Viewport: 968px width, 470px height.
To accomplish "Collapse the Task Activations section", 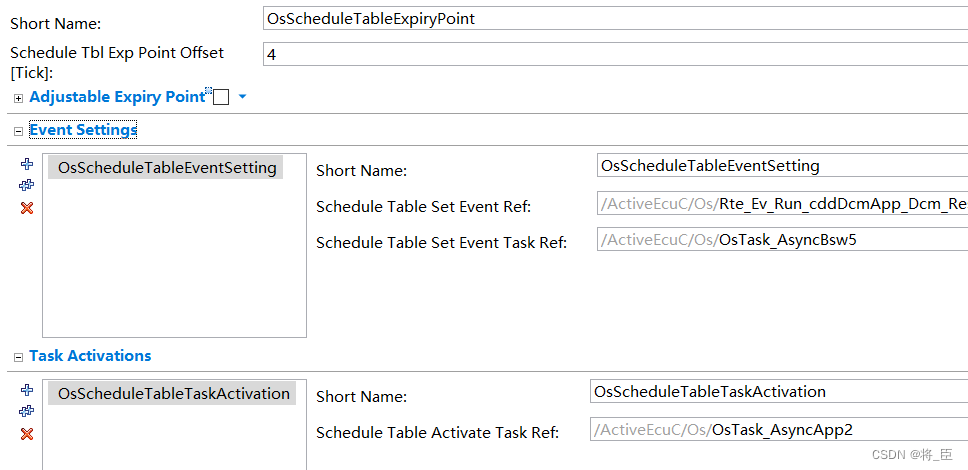I will [x=19, y=358].
